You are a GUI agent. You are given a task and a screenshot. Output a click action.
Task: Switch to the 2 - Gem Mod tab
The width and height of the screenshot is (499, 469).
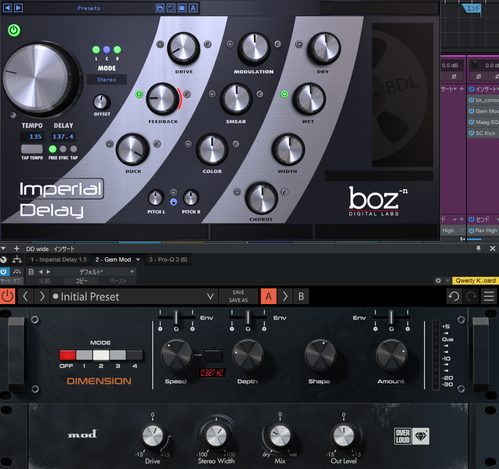[x=113, y=259]
